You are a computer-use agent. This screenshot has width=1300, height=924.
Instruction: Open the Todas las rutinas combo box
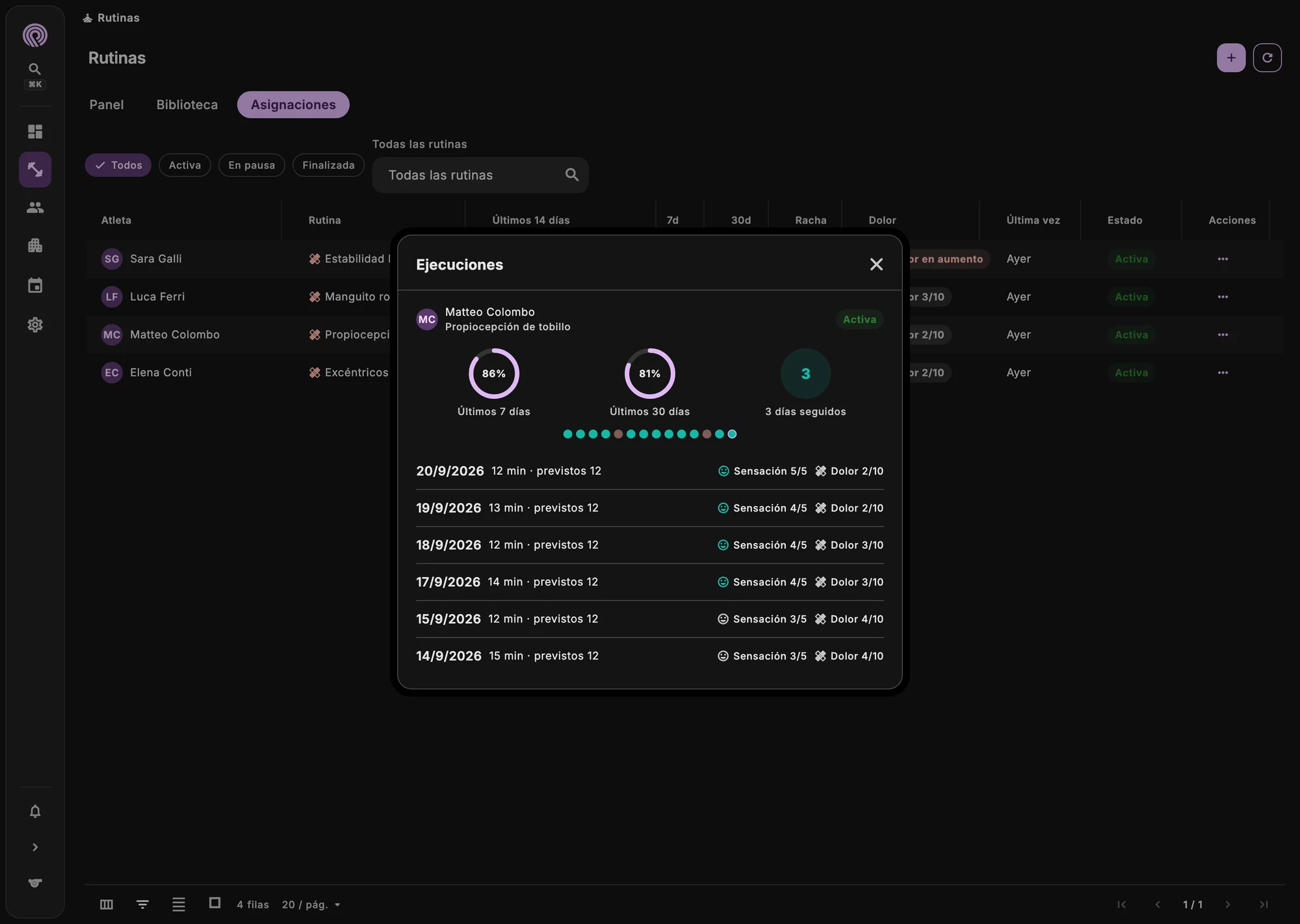480,175
